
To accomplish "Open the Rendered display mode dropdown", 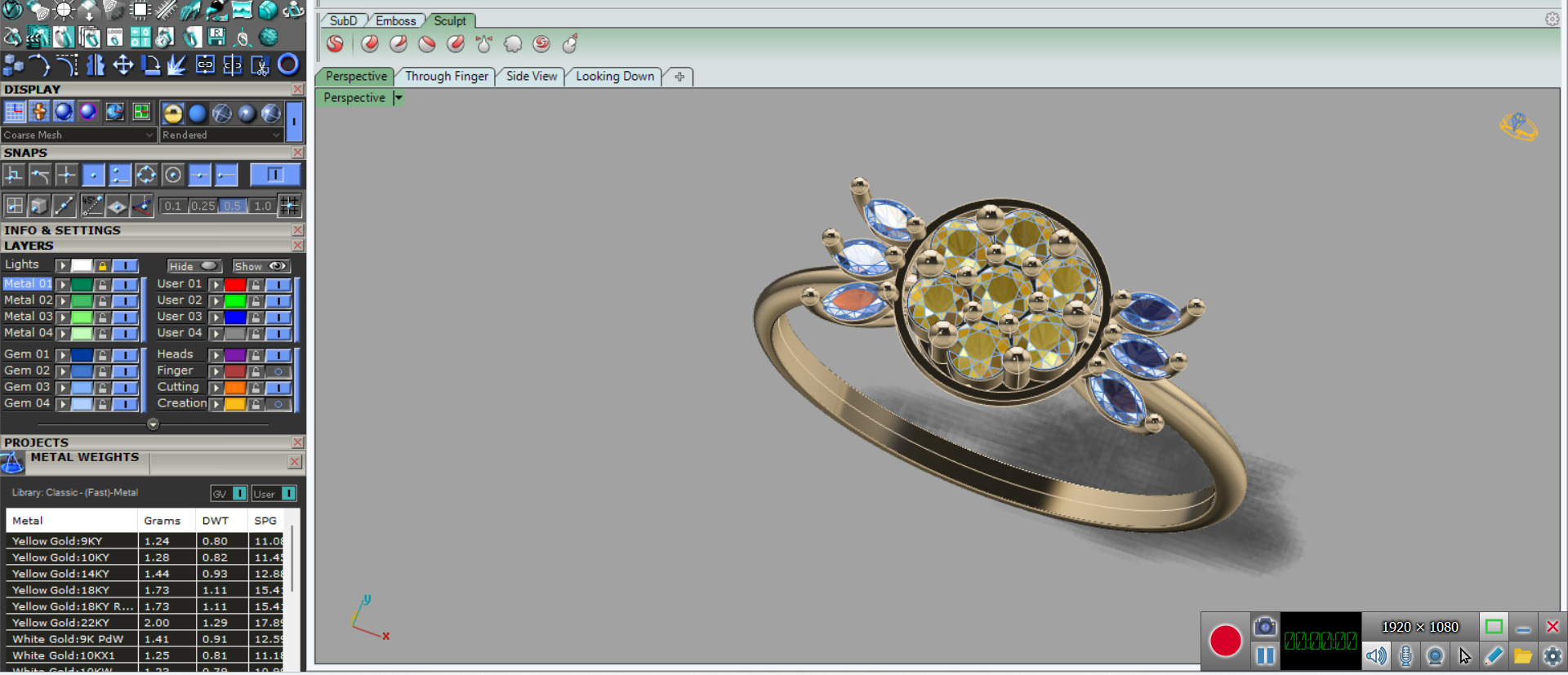I will (x=275, y=135).
